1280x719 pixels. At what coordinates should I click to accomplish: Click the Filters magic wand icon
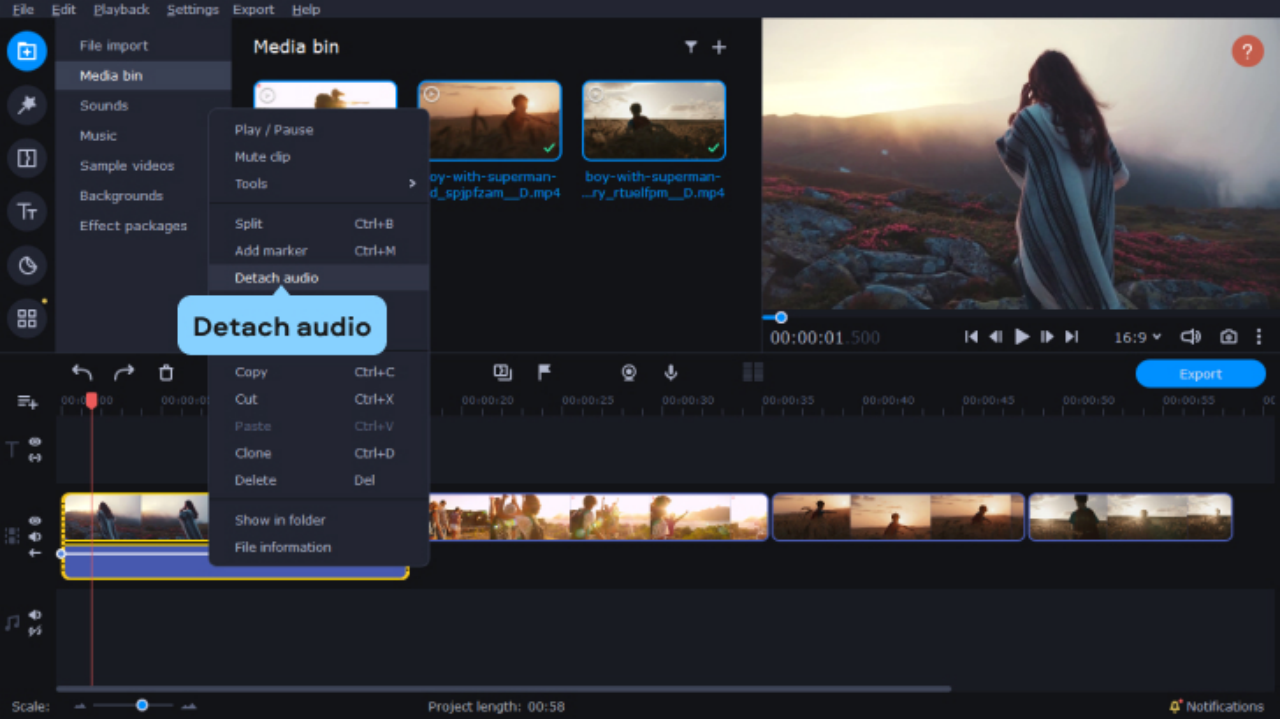(27, 104)
